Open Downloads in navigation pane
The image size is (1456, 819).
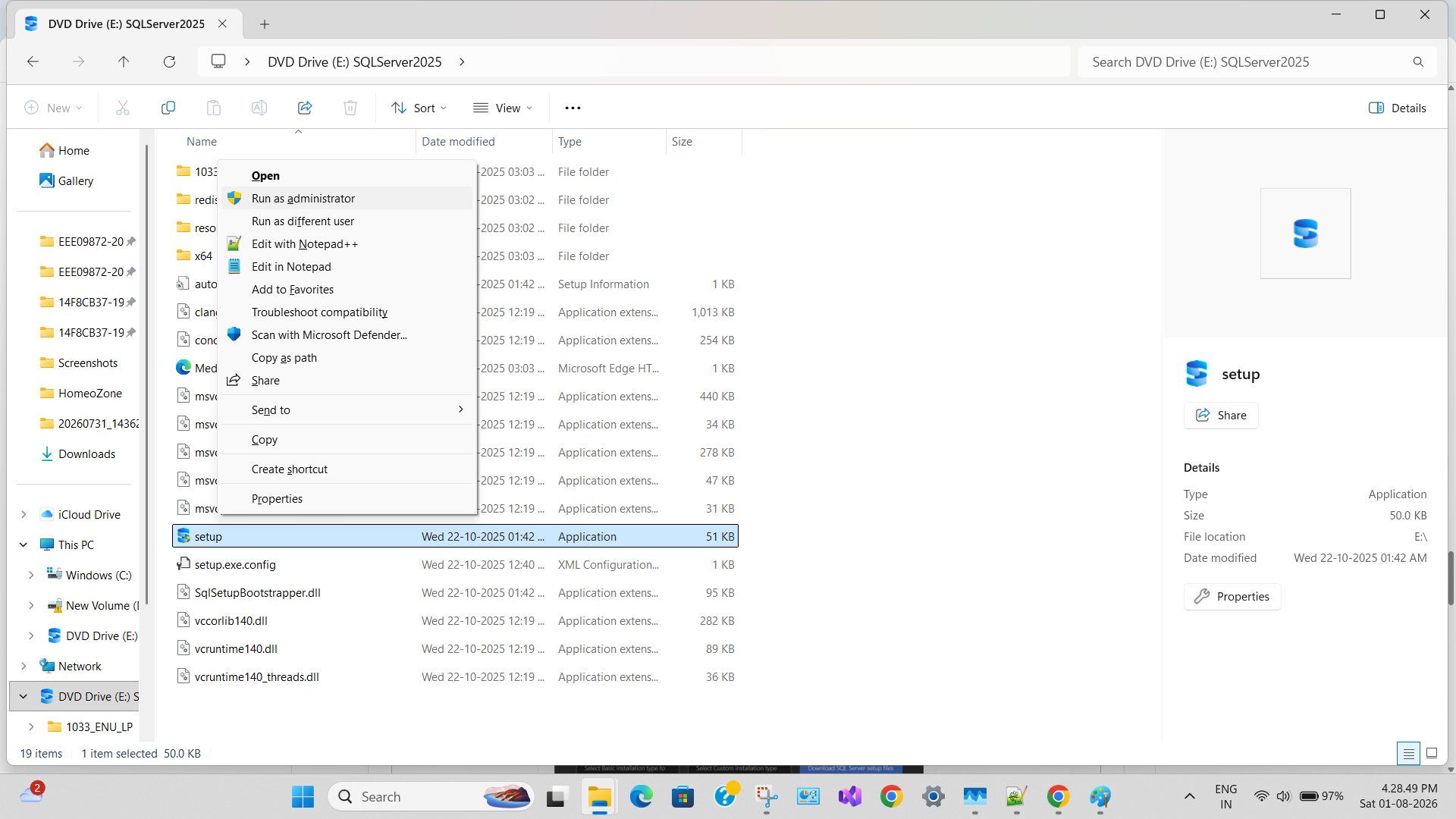[77, 453]
